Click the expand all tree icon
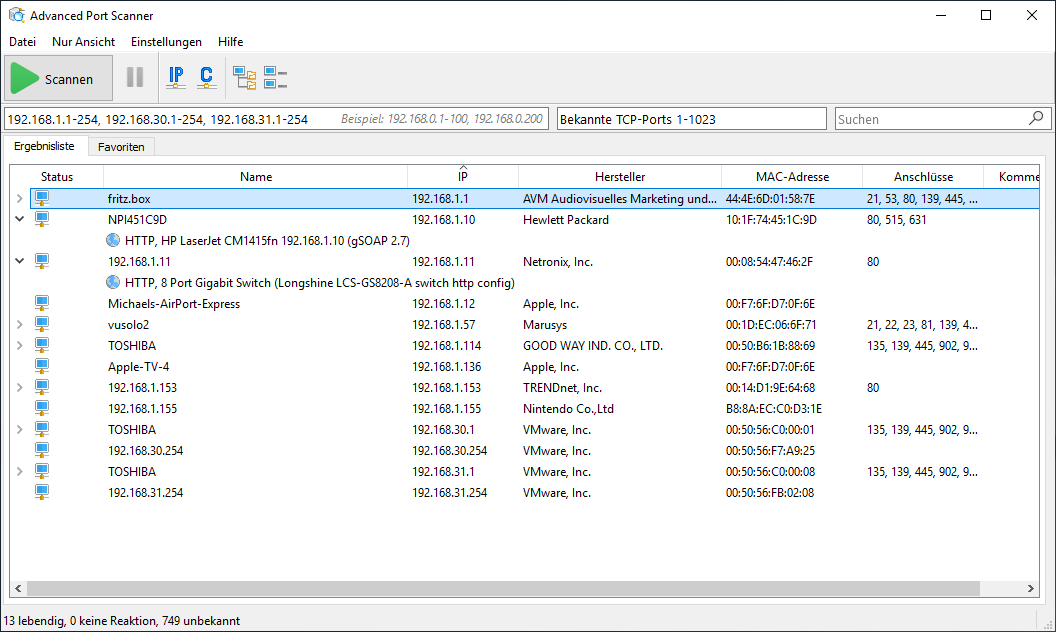Screen dimensions: 1056x632 coord(244,77)
